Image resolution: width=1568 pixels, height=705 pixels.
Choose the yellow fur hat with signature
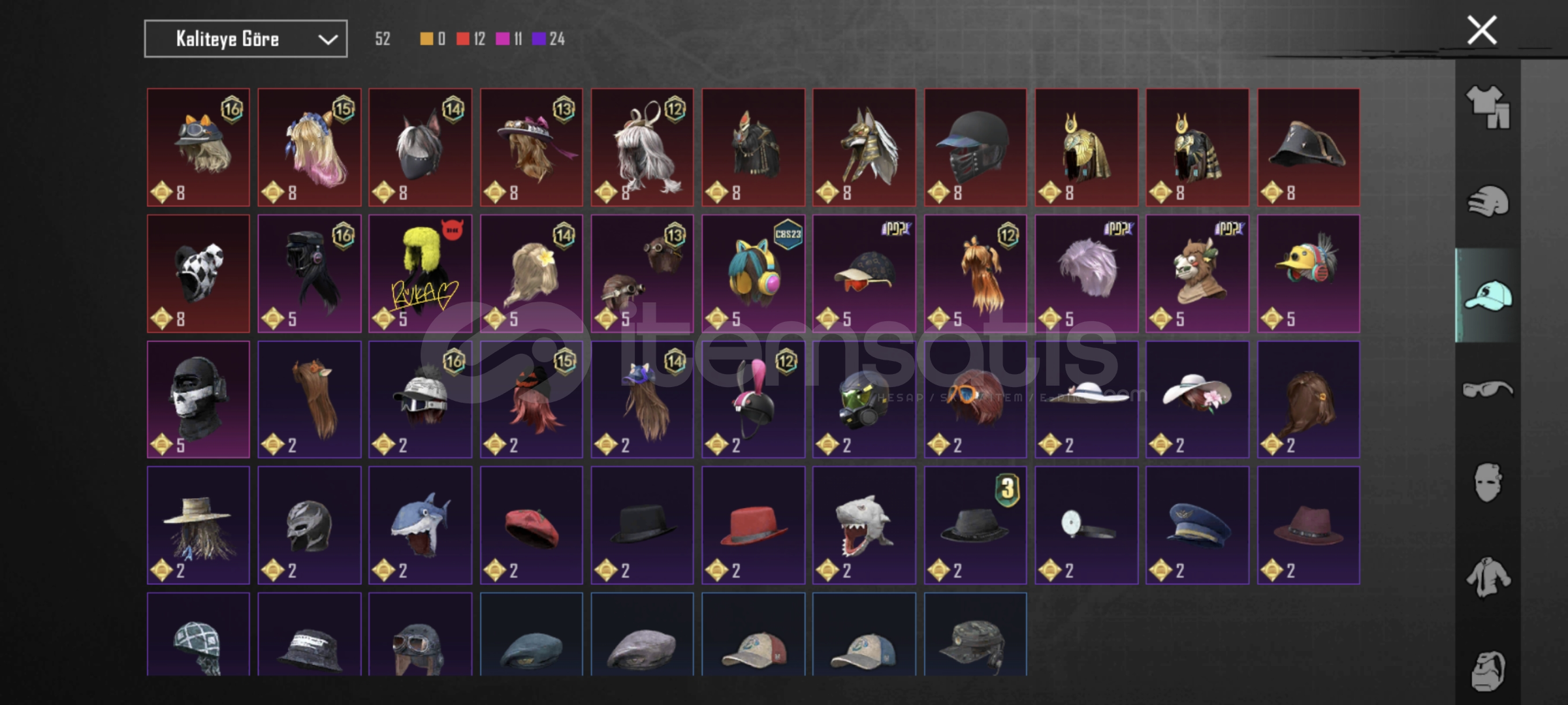coord(420,274)
